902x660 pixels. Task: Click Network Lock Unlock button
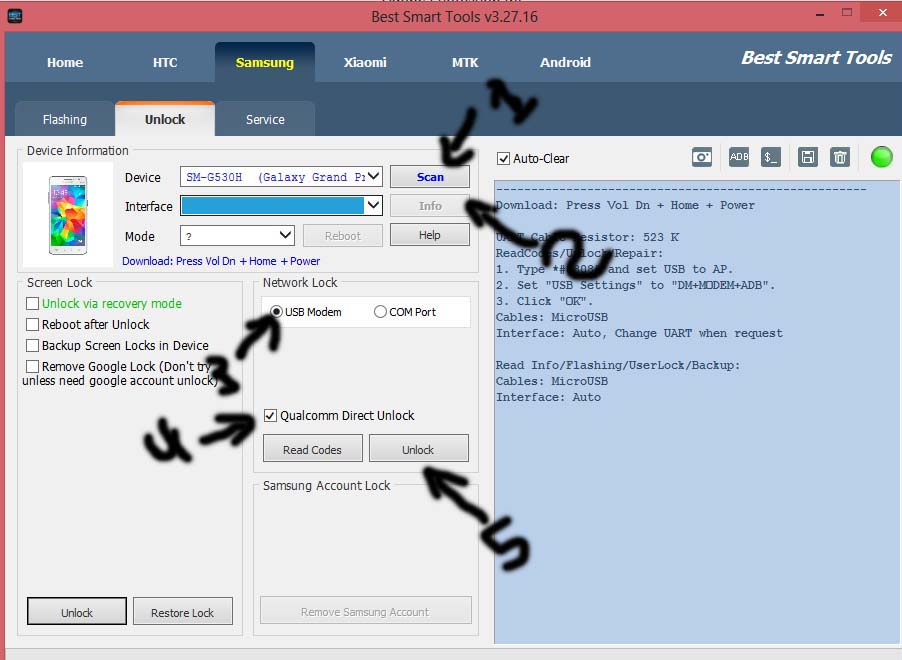click(x=418, y=449)
